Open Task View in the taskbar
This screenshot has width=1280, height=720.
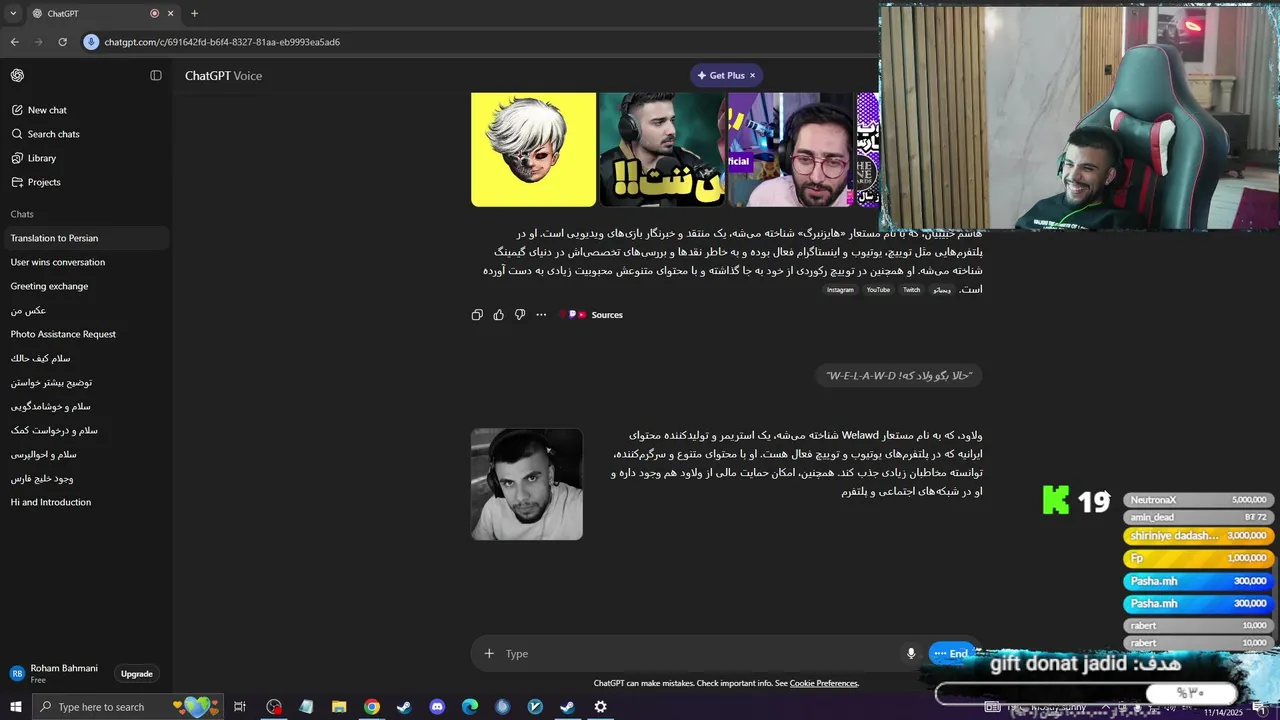coord(240,707)
